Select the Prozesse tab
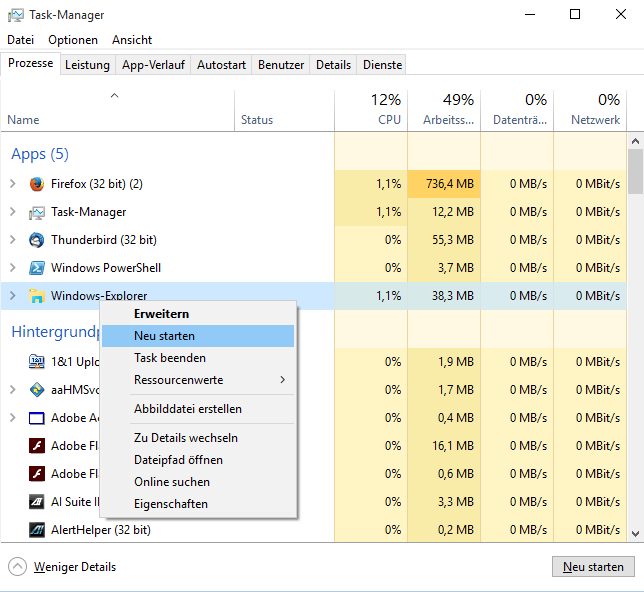Screen dimensions: 644x592 (x=31, y=63)
